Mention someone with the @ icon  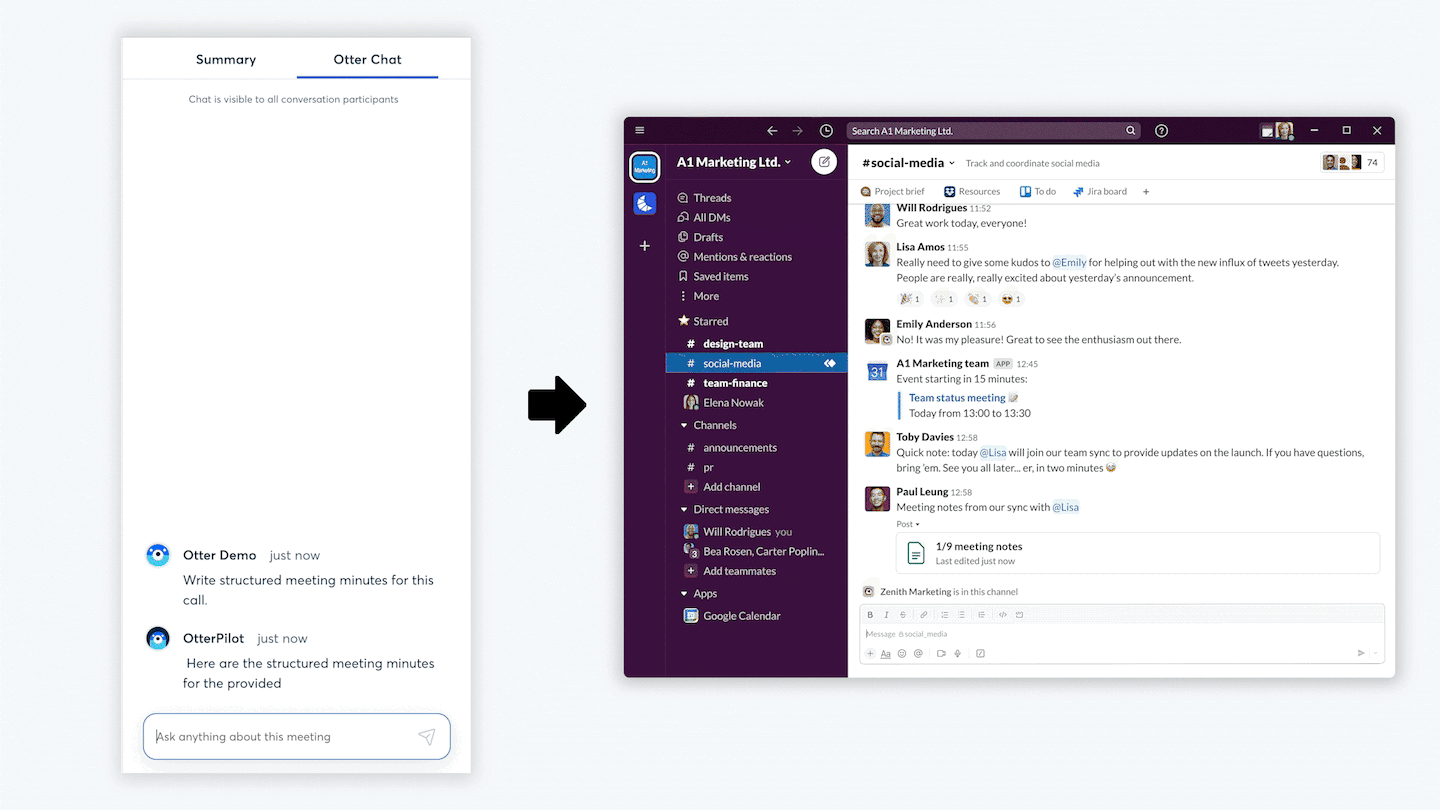[x=918, y=653]
